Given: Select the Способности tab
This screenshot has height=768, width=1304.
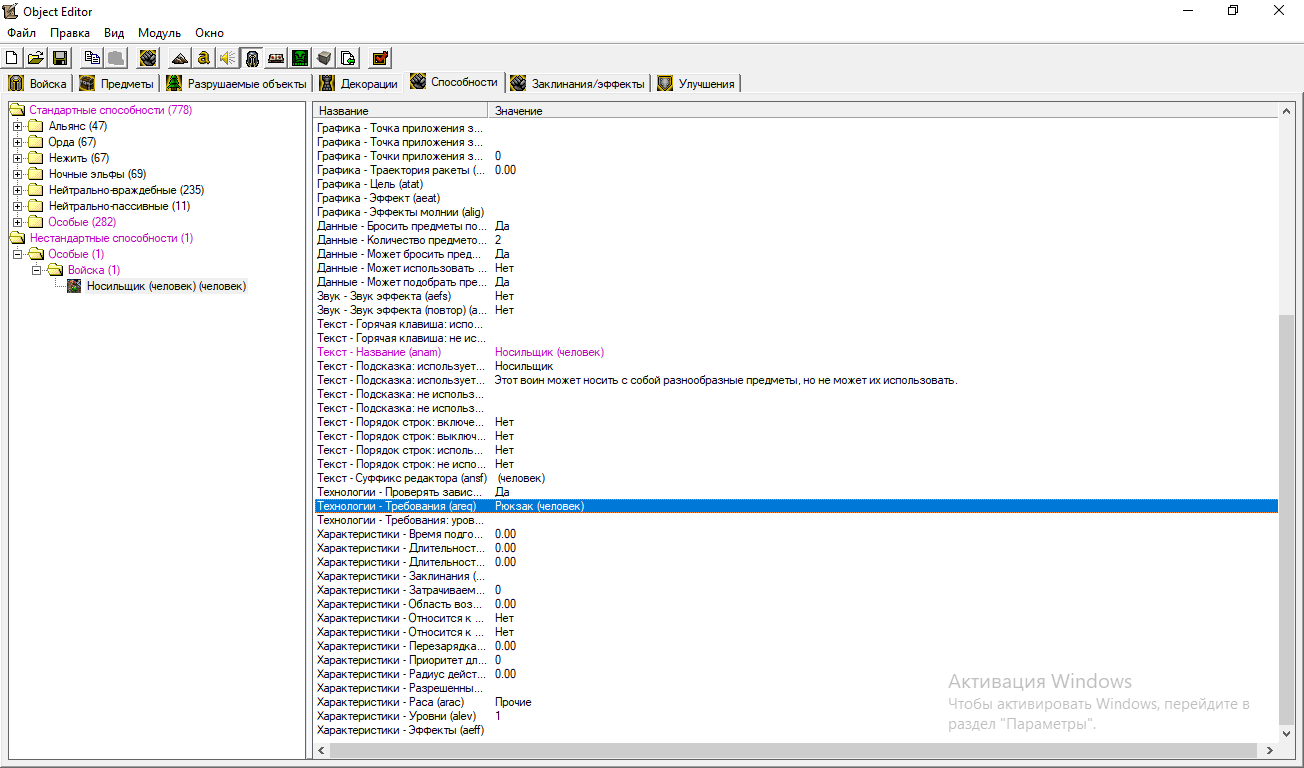Looking at the screenshot, I should click(x=454, y=82).
